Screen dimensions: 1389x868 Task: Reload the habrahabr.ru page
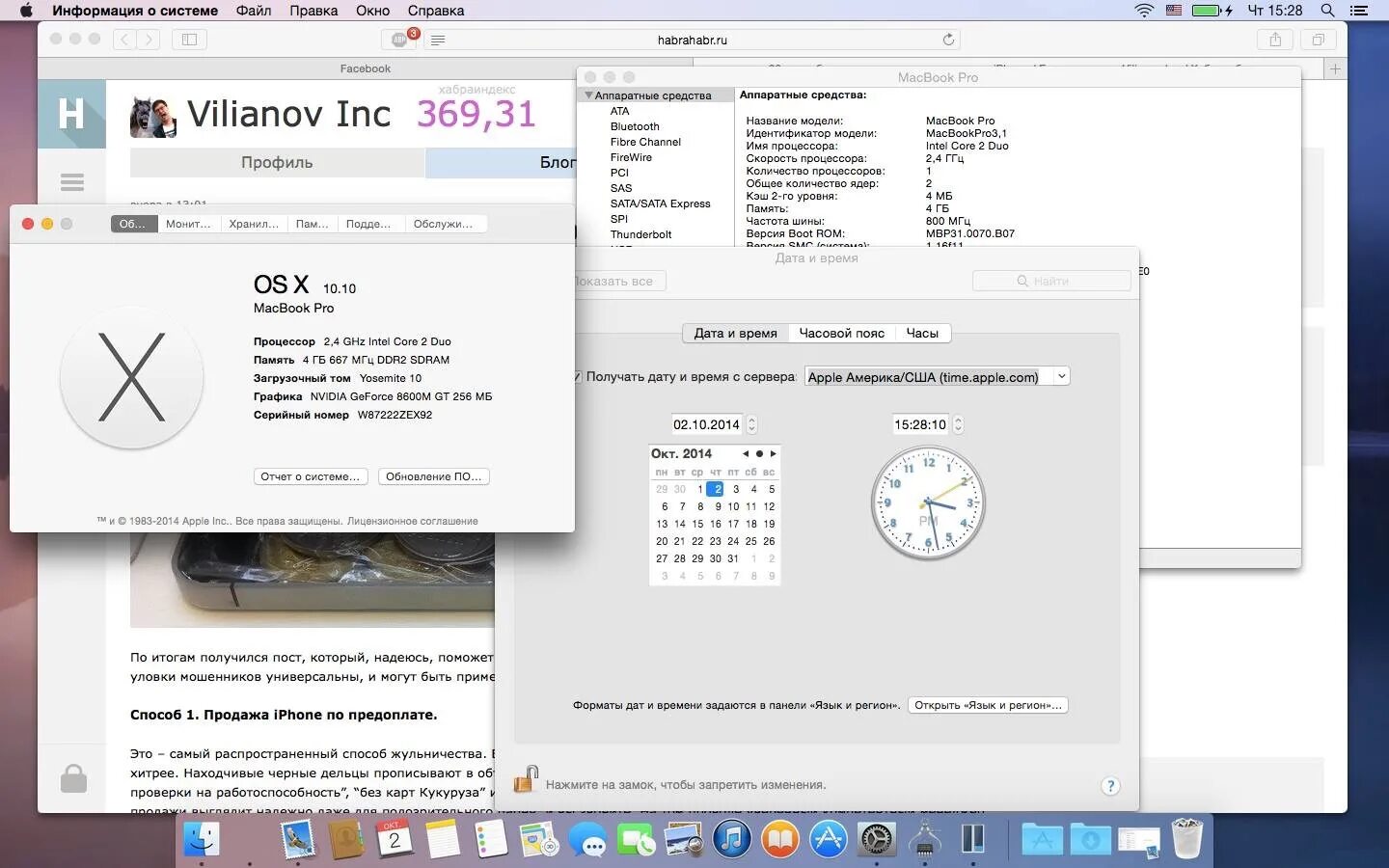948,40
